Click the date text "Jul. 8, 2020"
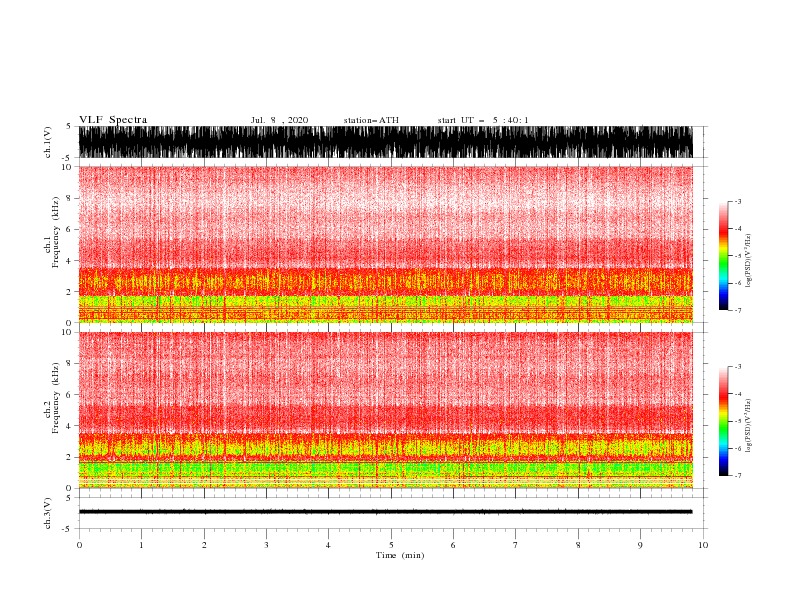The image size is (792, 612). [279, 120]
